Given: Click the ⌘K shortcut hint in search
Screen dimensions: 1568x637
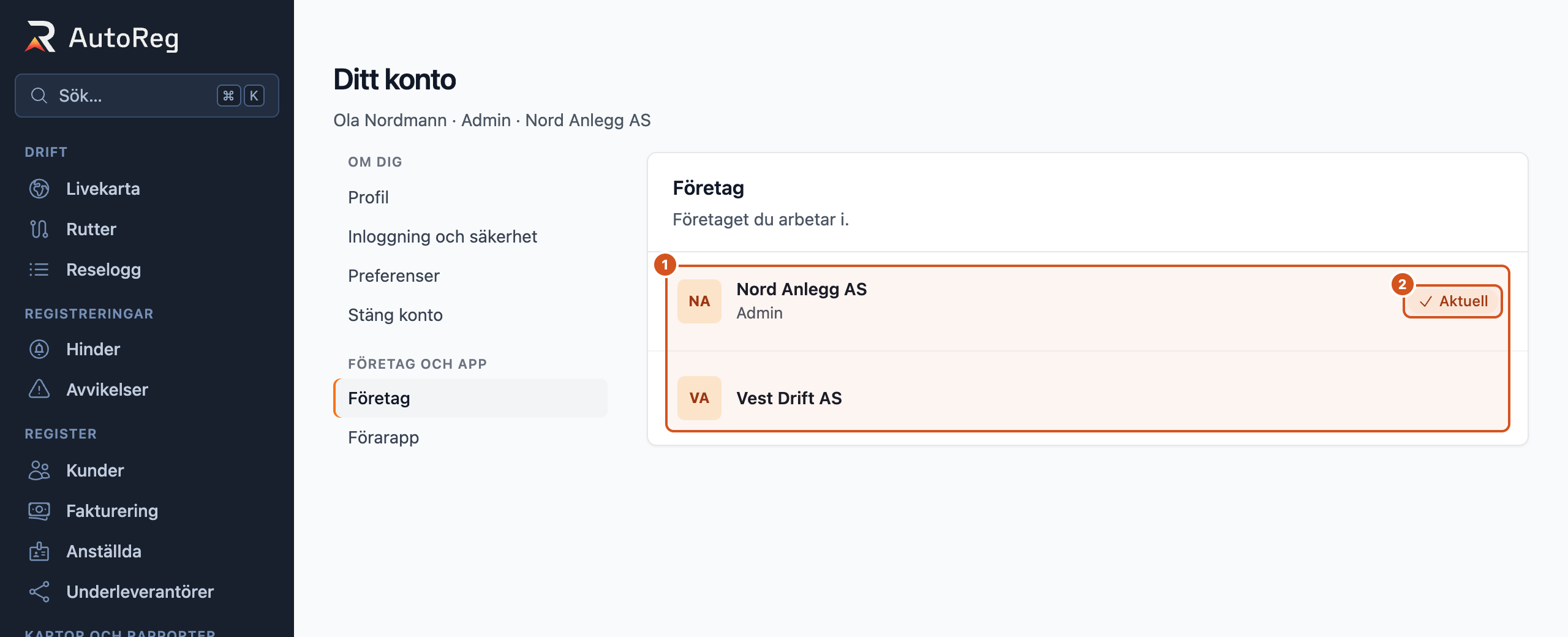Looking at the screenshot, I should pos(241,96).
